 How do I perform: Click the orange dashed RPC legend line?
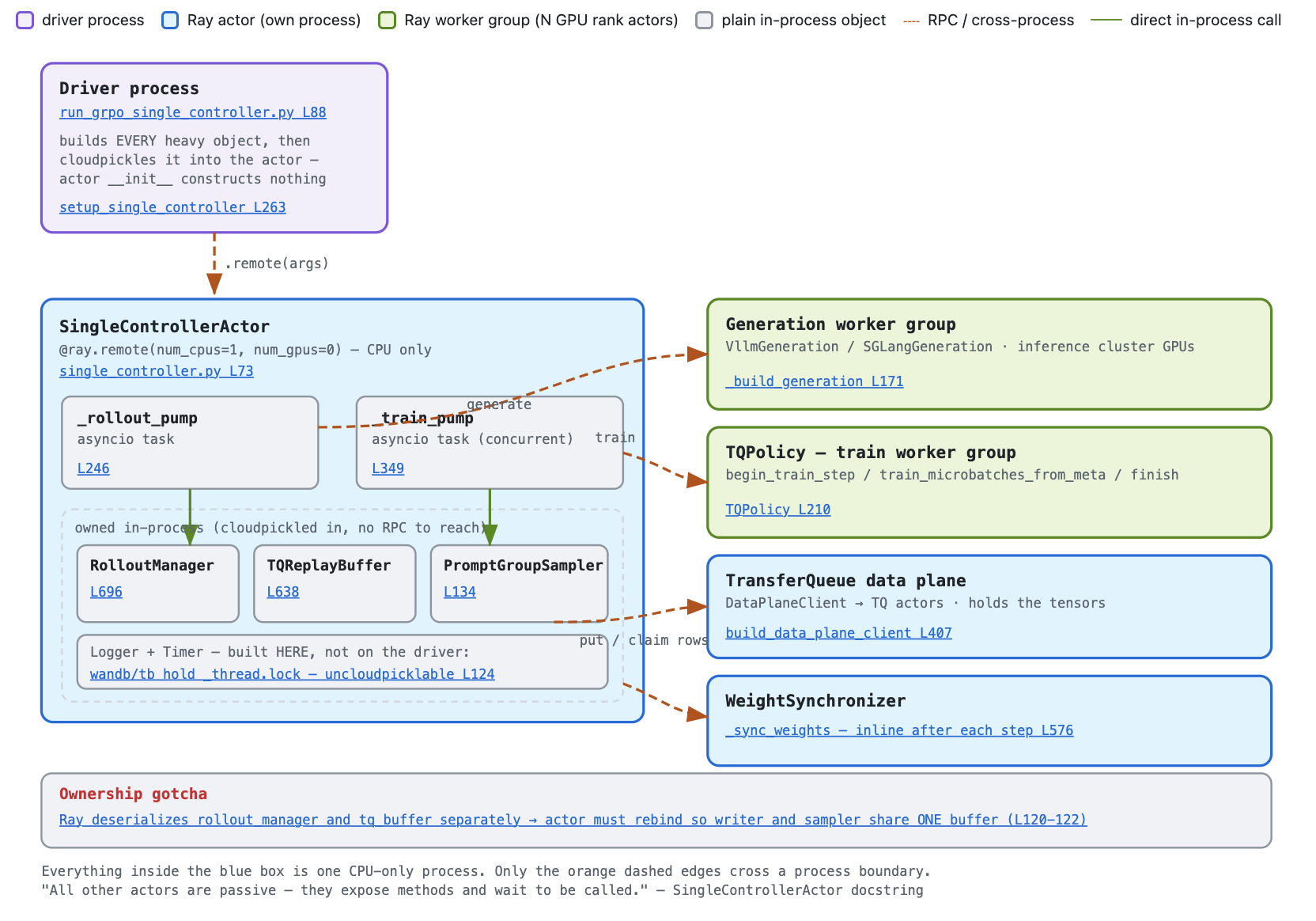click(911, 21)
